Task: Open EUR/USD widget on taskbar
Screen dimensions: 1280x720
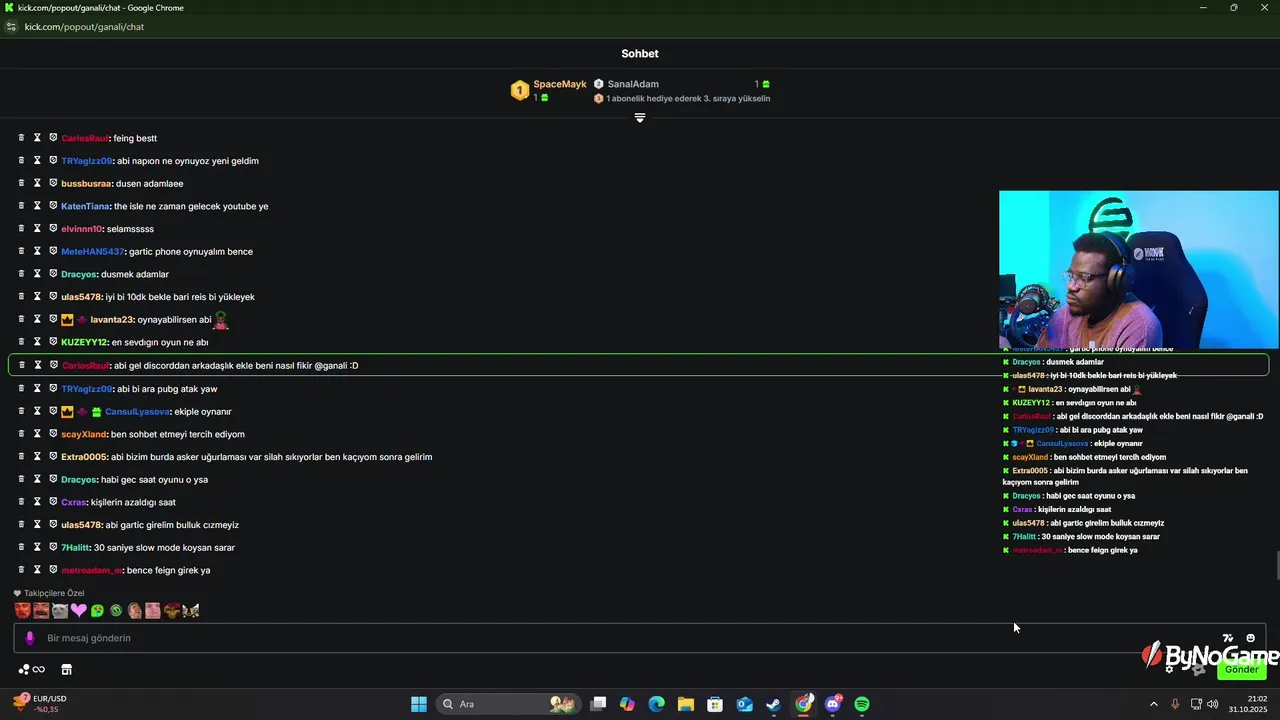Action: (x=40, y=704)
